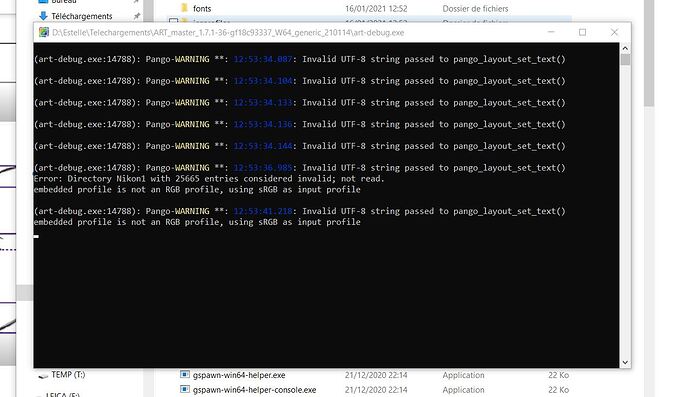The height and width of the screenshot is (397, 690).
Task: Click the art-debug.exe console window icon
Action: (44, 32)
